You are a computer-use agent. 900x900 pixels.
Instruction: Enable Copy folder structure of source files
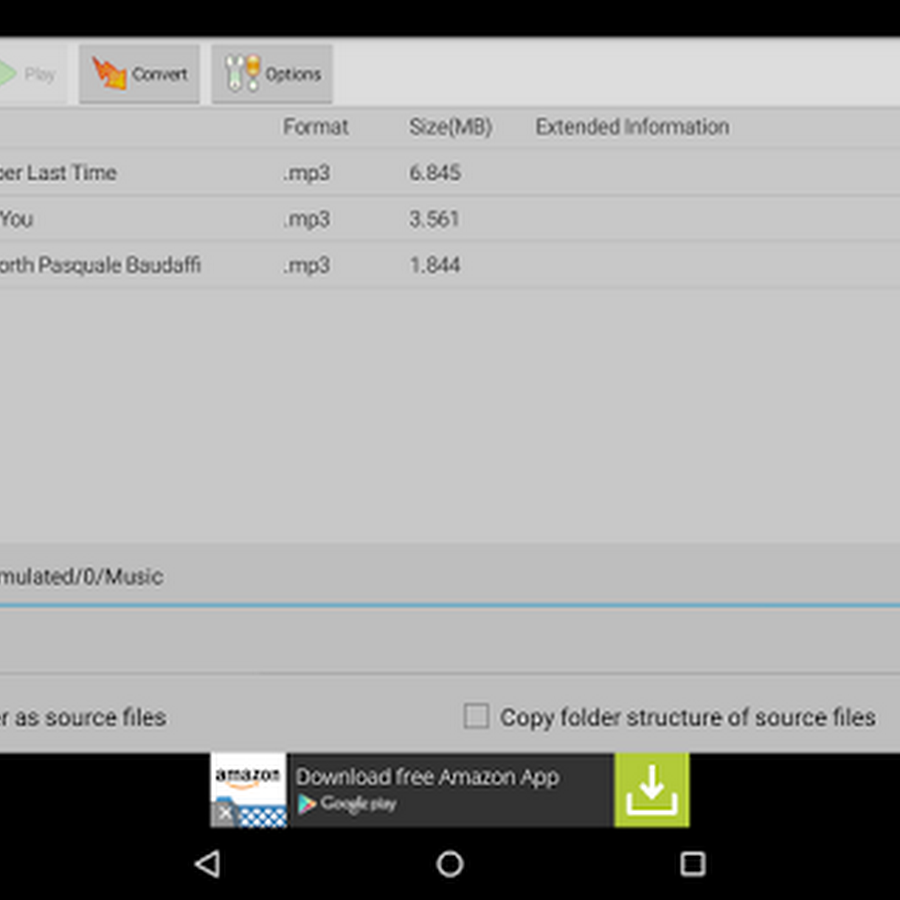(x=476, y=716)
